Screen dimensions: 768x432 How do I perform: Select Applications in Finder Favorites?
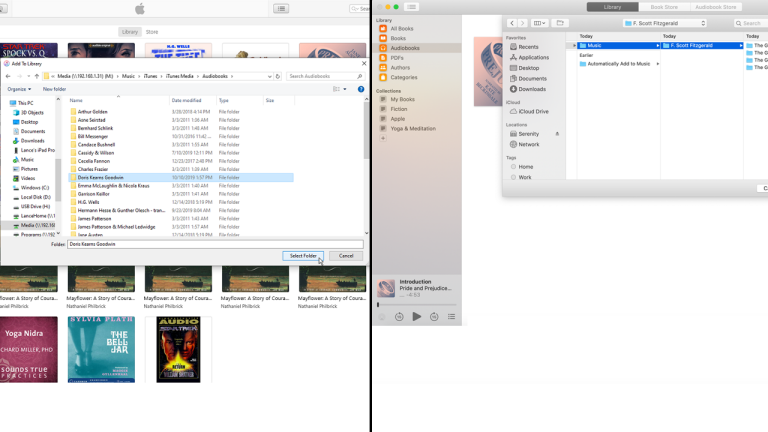click(533, 57)
